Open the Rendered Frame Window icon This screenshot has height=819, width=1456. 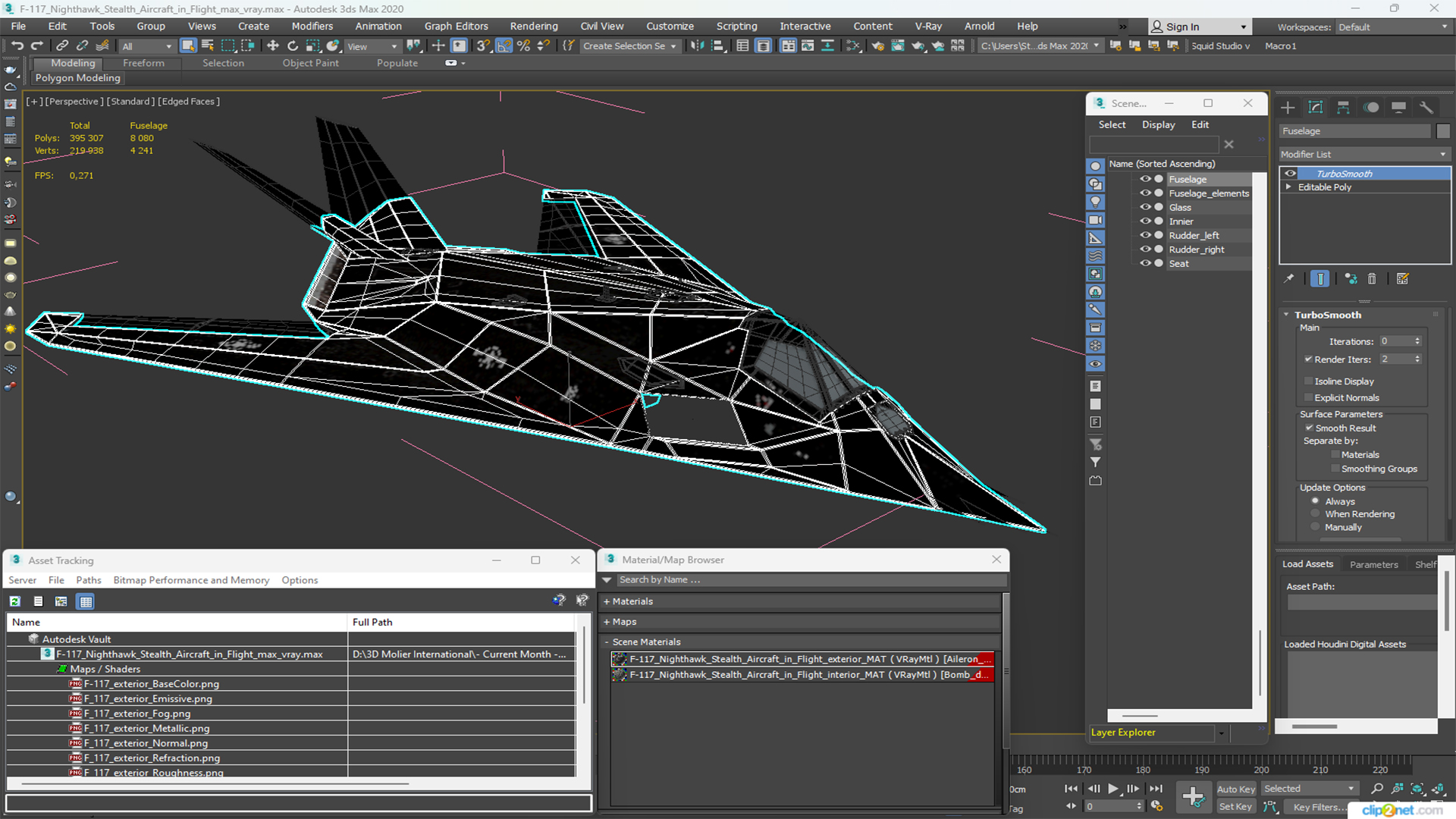tap(898, 45)
